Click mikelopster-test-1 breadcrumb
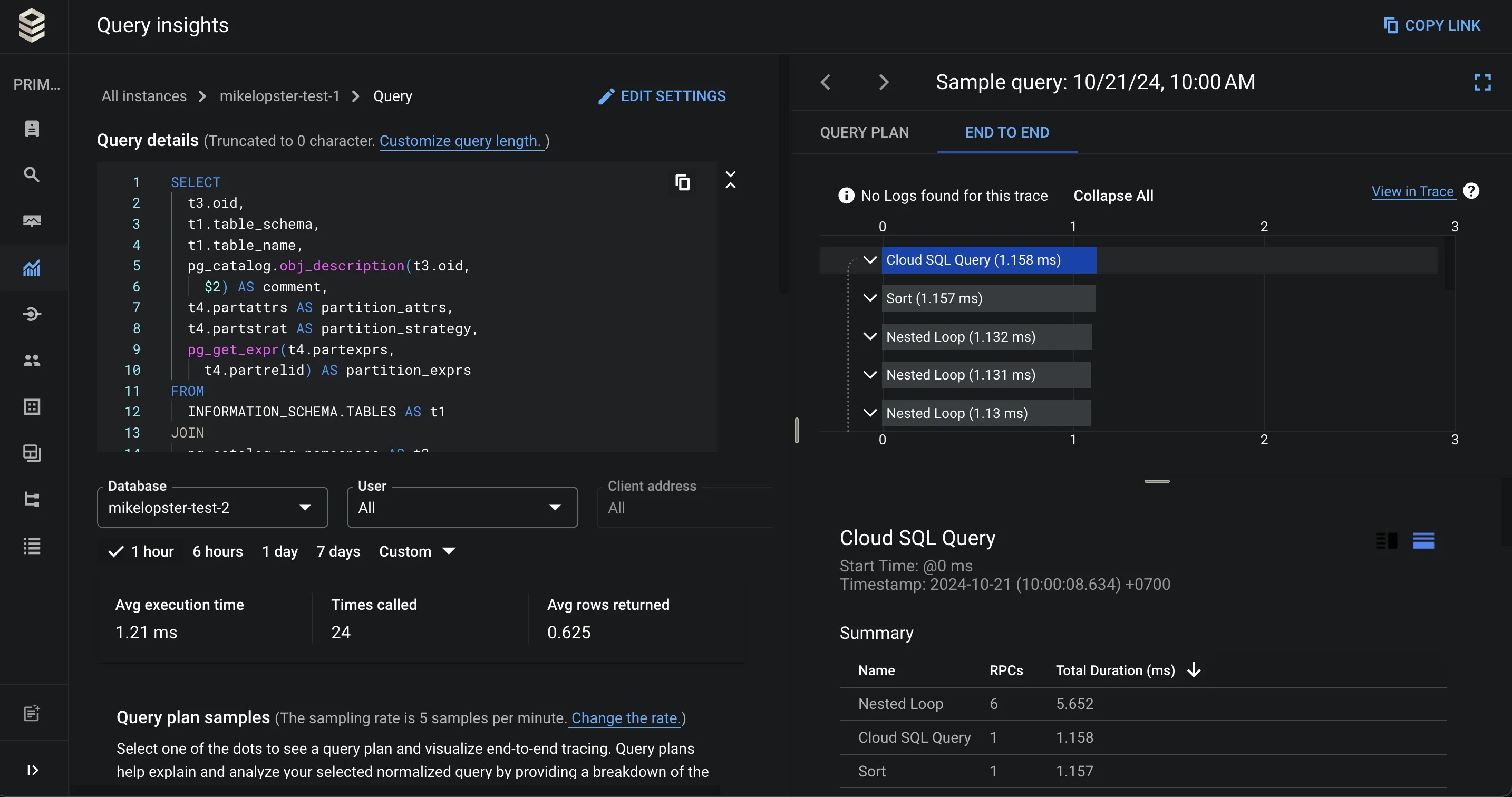Screen dimensions: 1512x797 click(279, 95)
